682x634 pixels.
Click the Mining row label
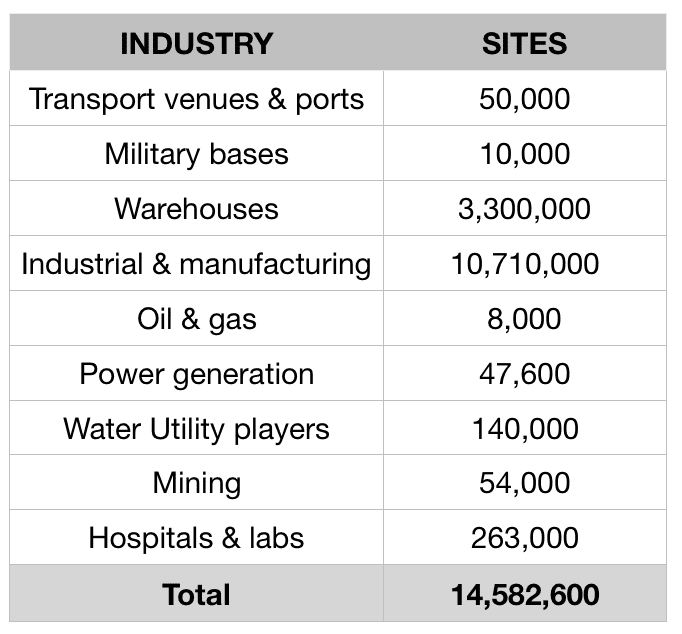click(196, 484)
